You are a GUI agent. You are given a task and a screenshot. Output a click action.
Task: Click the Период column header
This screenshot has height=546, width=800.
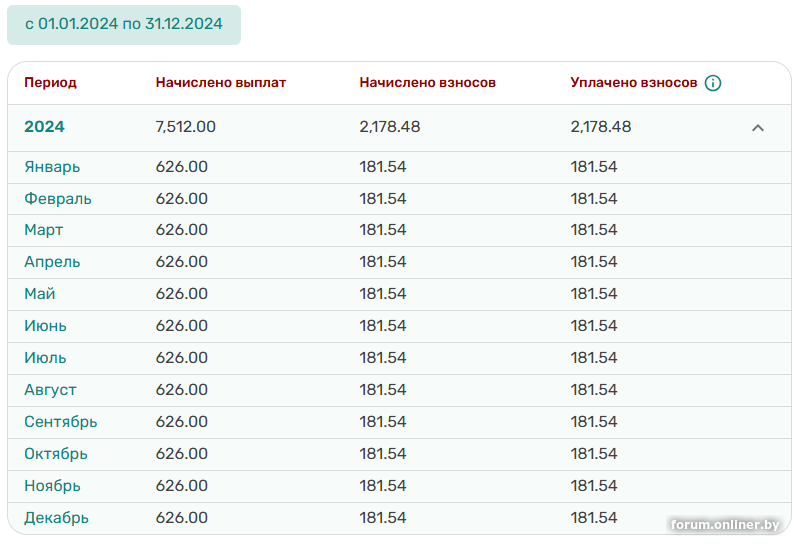[x=50, y=83]
